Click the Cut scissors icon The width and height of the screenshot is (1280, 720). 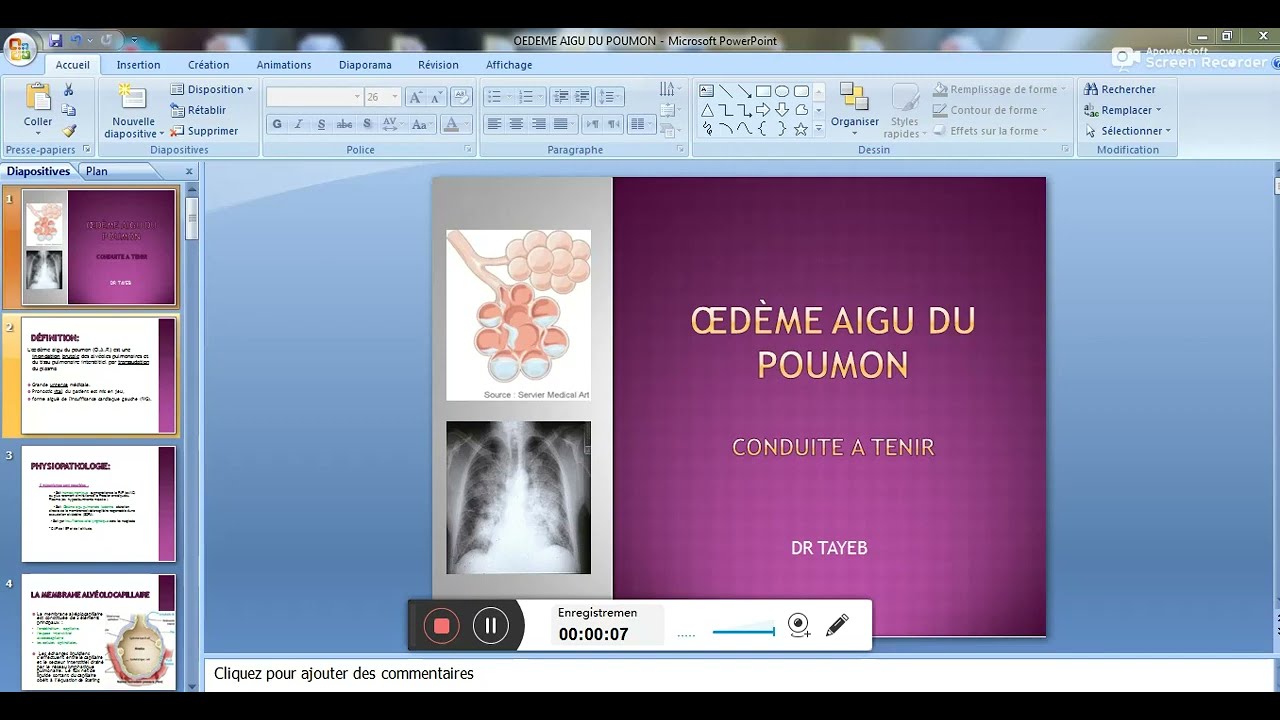click(68, 90)
